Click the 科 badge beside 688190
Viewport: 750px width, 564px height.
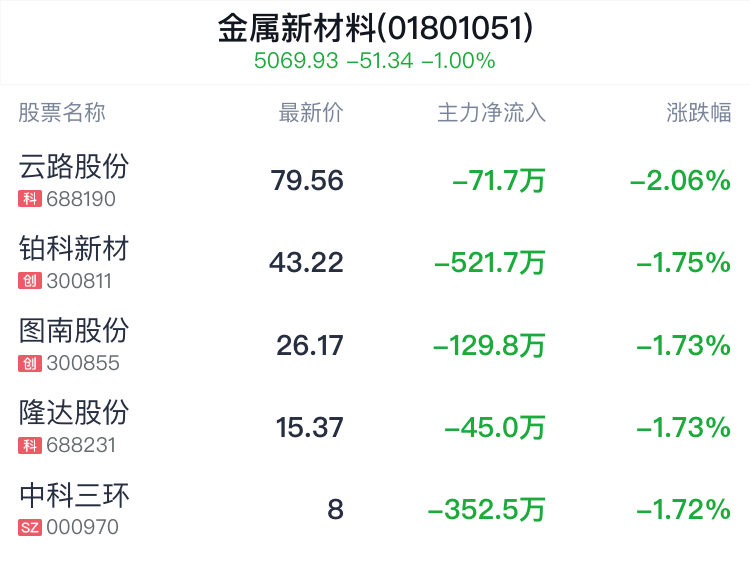pyautogui.click(x=30, y=199)
